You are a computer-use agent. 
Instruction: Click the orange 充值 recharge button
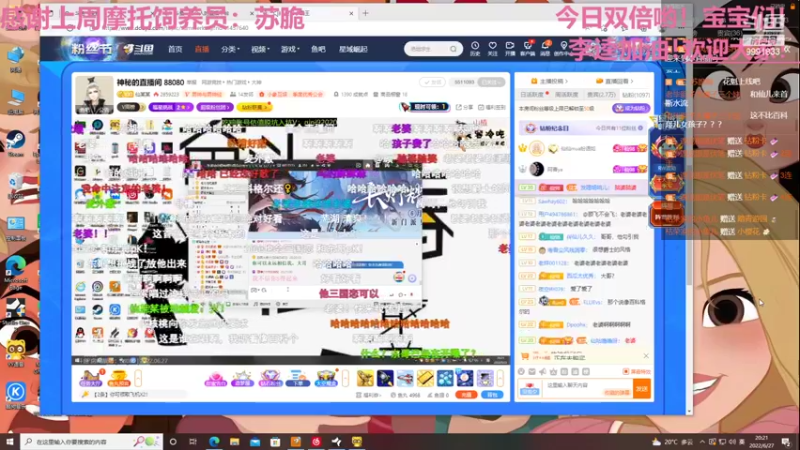click(x=466, y=395)
